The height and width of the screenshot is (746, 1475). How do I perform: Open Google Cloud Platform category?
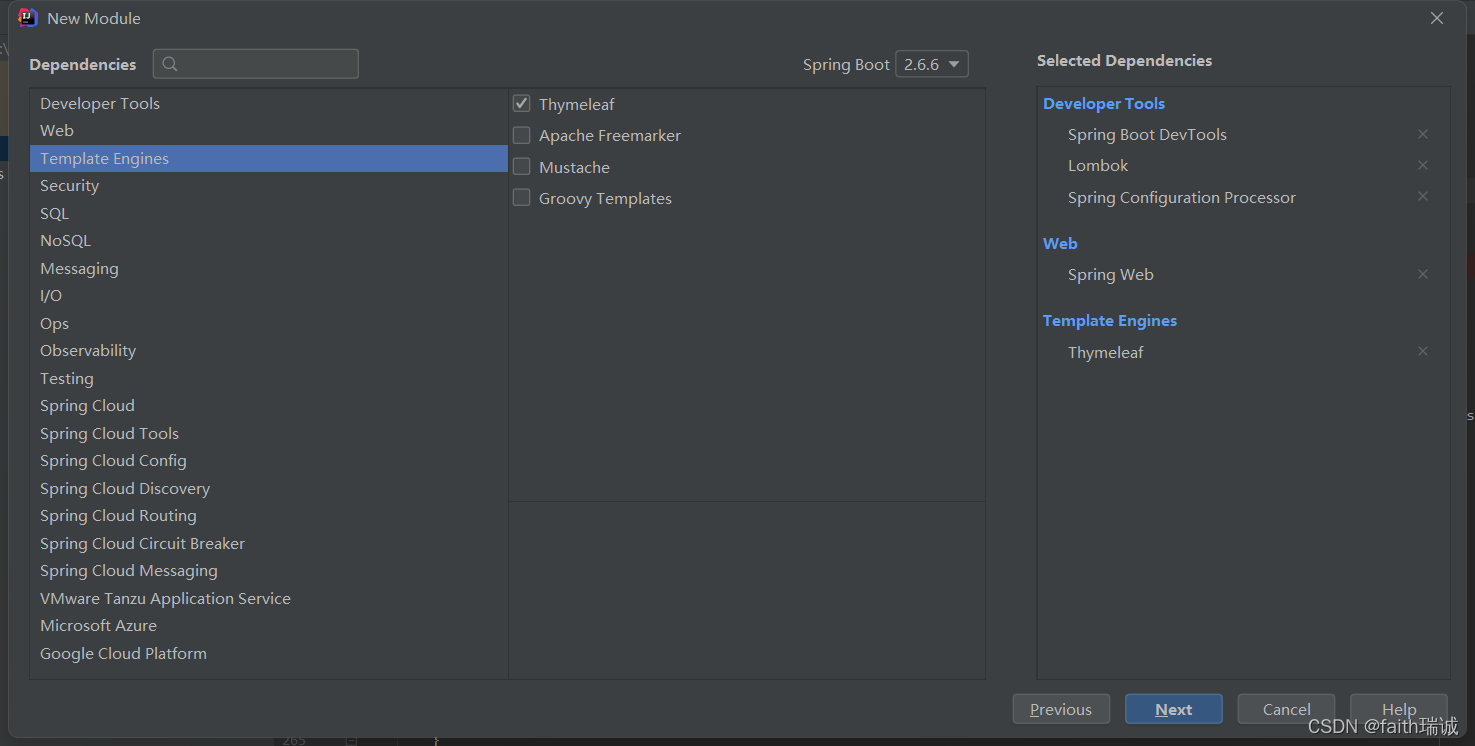(x=269, y=654)
